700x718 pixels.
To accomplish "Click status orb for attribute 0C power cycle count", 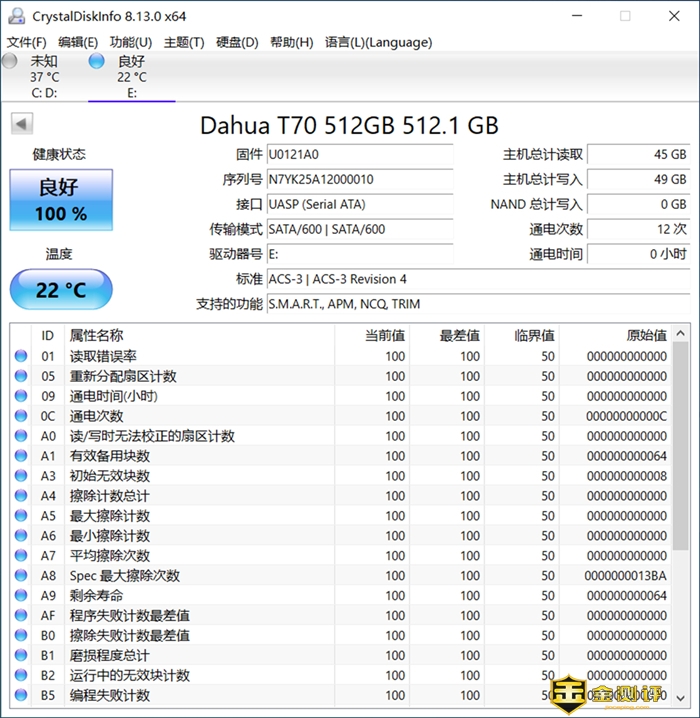I will 21,416.
